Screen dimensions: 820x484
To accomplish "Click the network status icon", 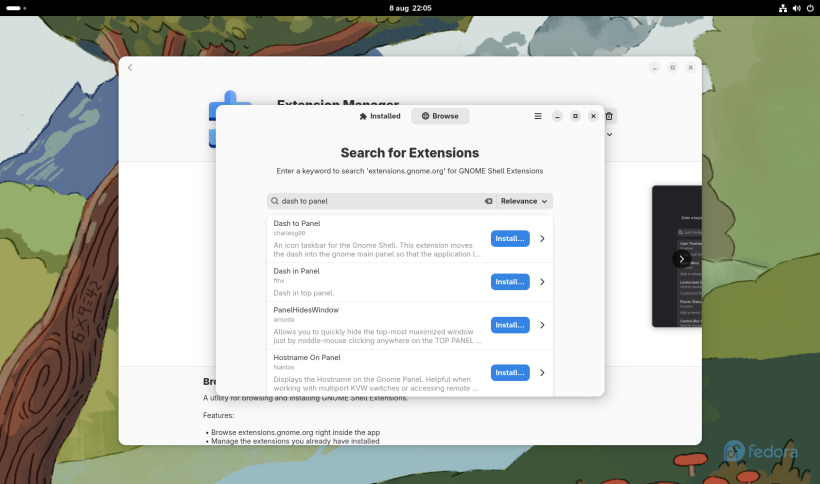I will (x=783, y=8).
